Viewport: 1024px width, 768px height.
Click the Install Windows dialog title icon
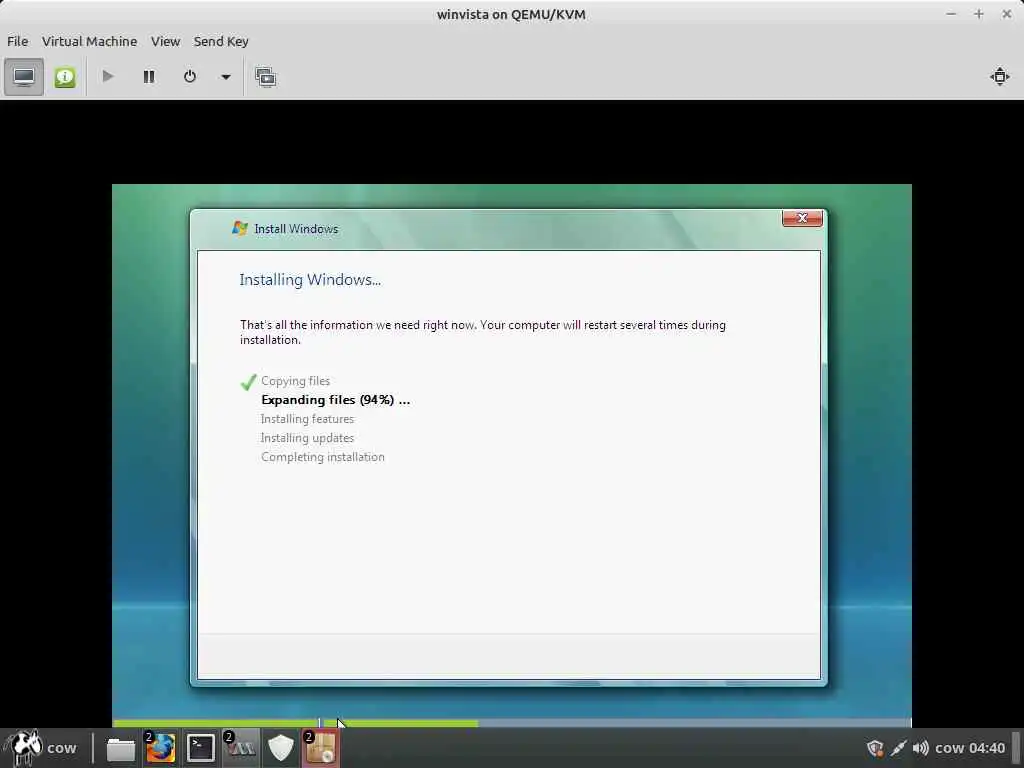coord(240,228)
